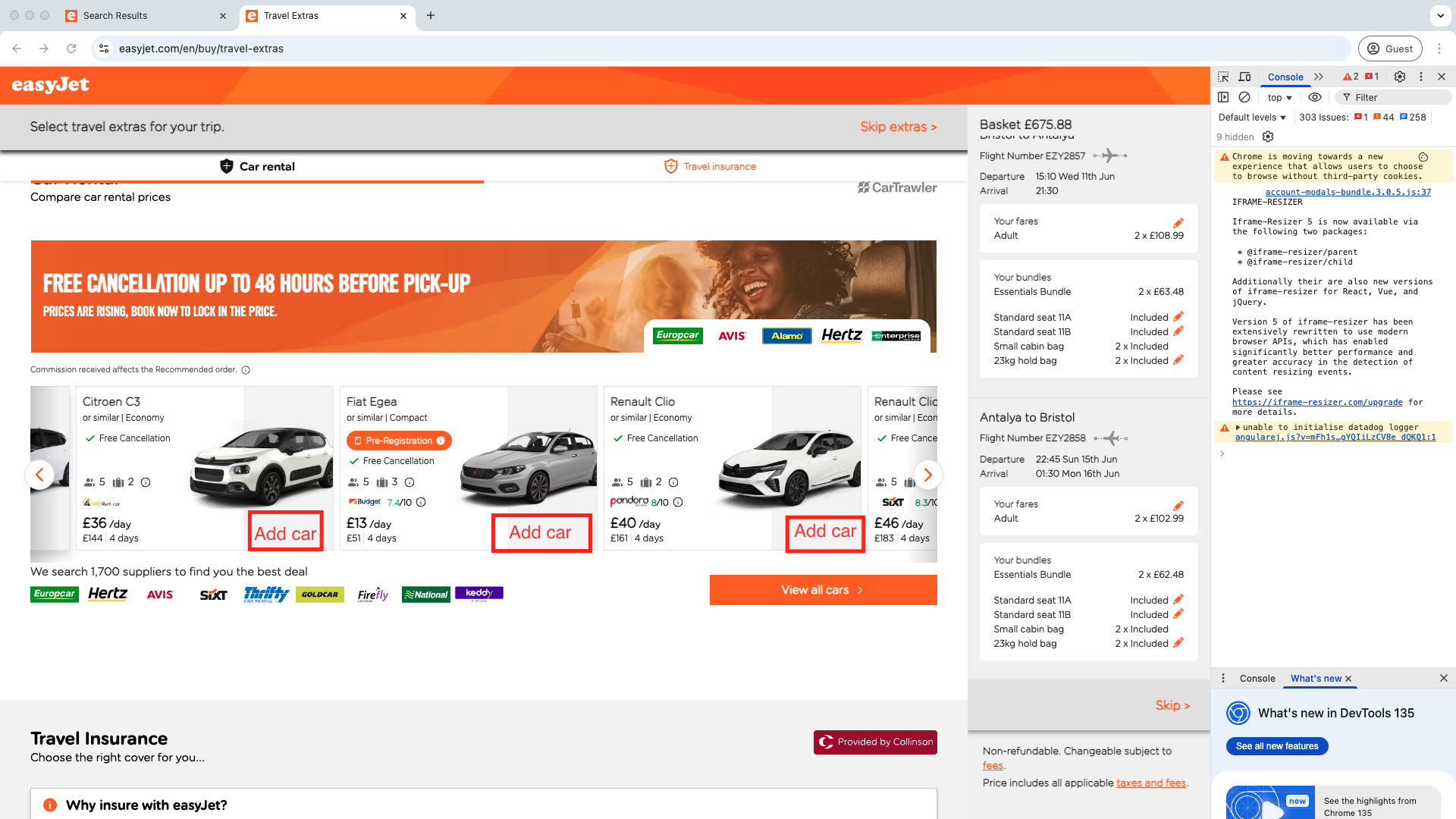This screenshot has height=819, width=1456.
Task: Click the DevTools inspect element icon
Action: click(x=1223, y=77)
